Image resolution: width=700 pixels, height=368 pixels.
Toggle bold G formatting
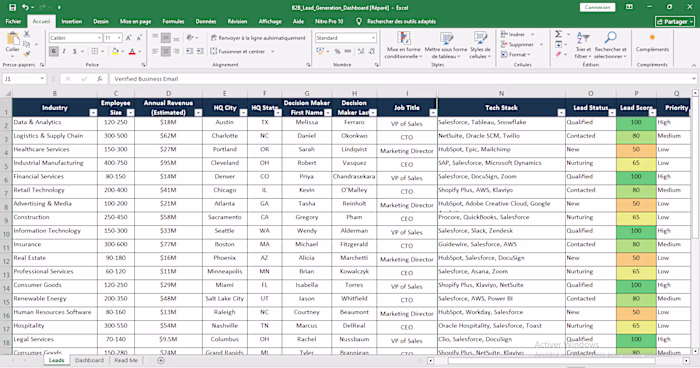pos(54,51)
